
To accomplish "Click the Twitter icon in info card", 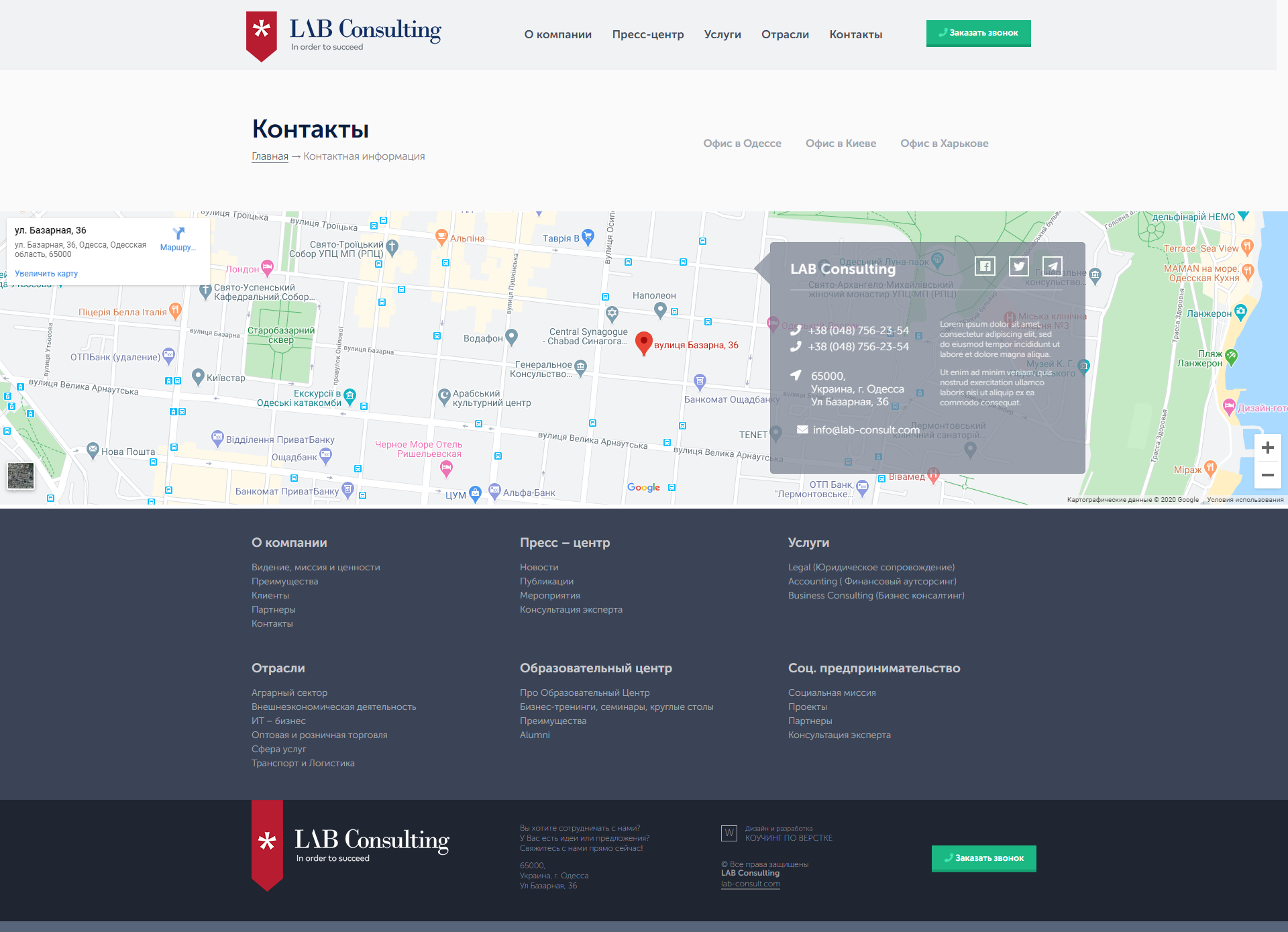I will 1018,266.
